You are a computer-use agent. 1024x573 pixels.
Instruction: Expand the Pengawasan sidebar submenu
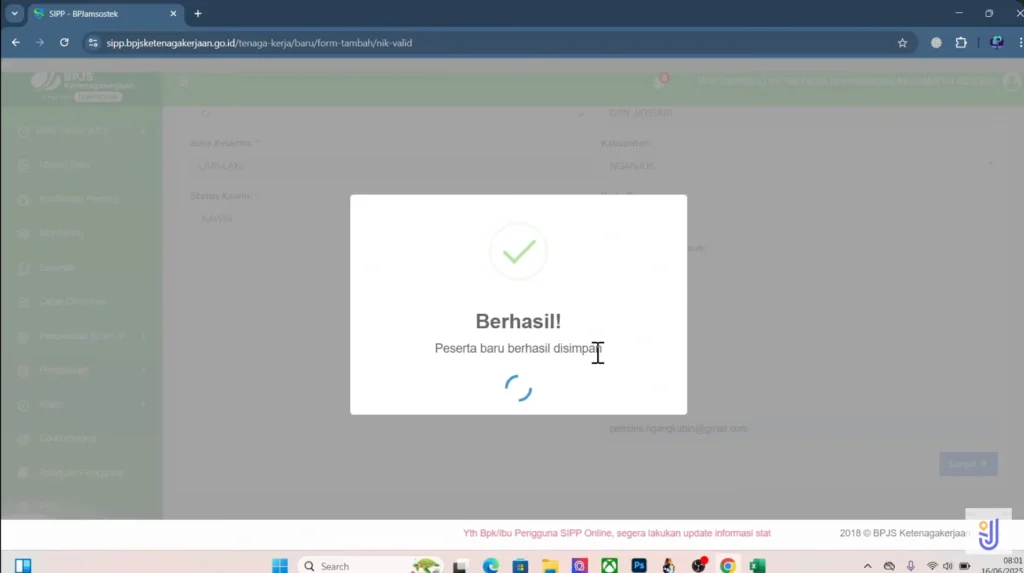coord(82,370)
